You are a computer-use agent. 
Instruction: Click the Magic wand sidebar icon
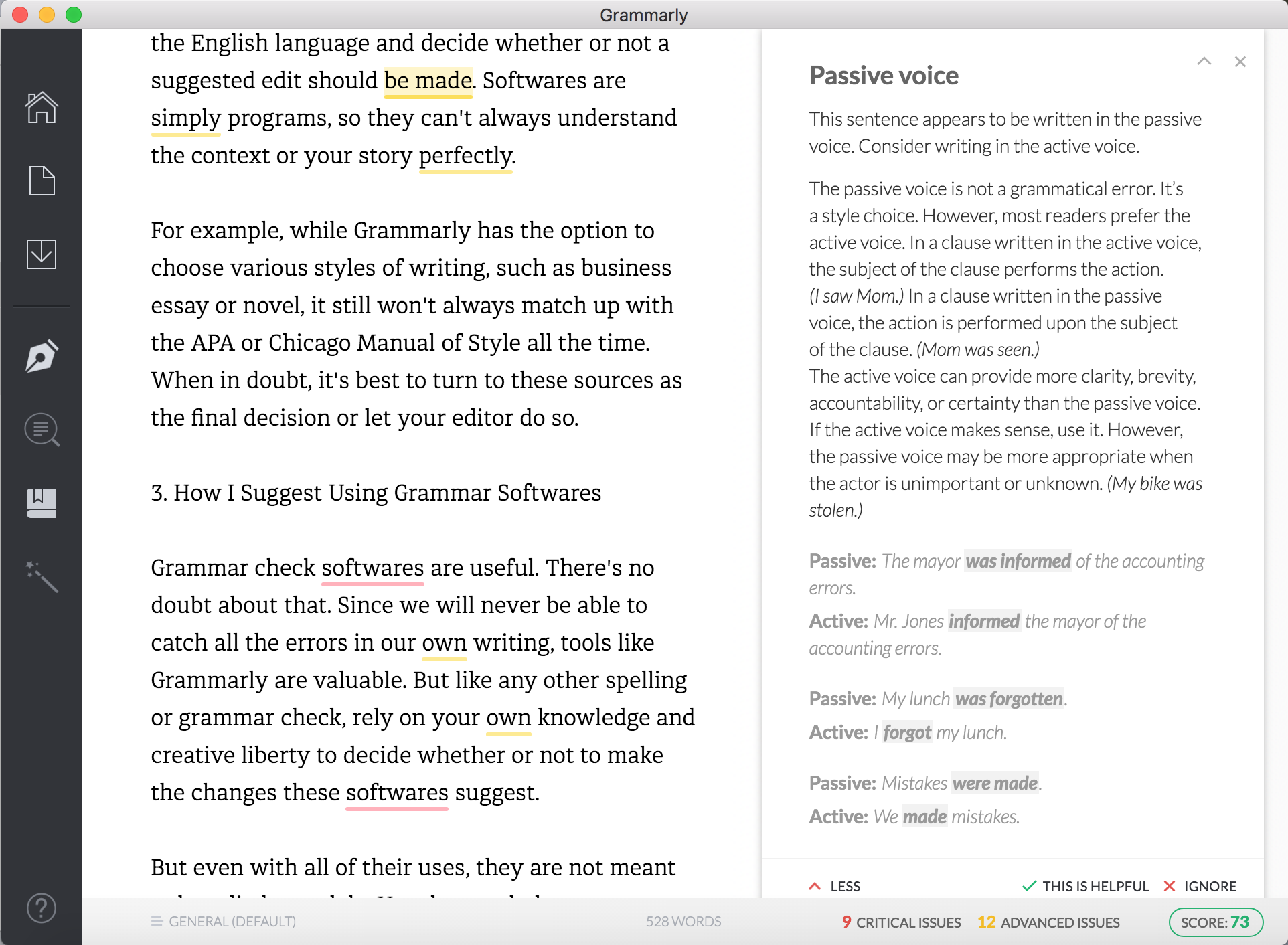(42, 576)
